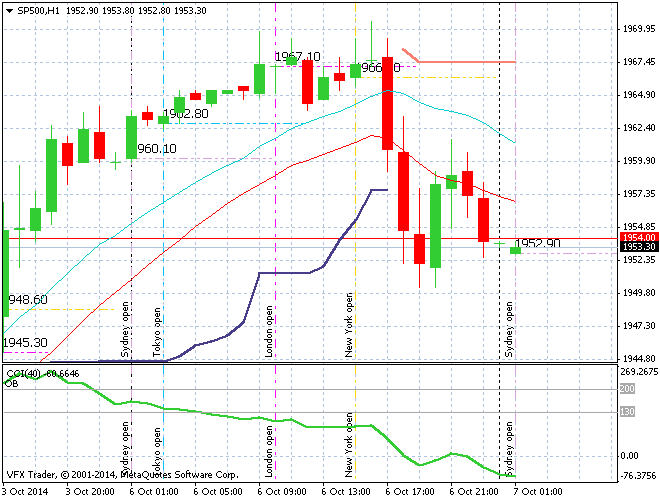660x500 pixels.
Task: Click the 3 Oct 2014 date on time axis
Action: tap(25, 492)
